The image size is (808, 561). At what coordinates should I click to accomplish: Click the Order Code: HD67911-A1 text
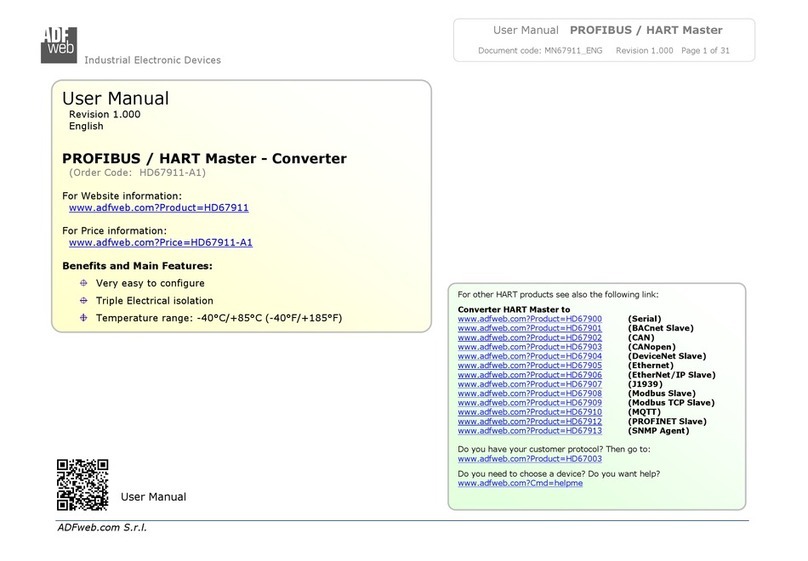[x=137, y=173]
